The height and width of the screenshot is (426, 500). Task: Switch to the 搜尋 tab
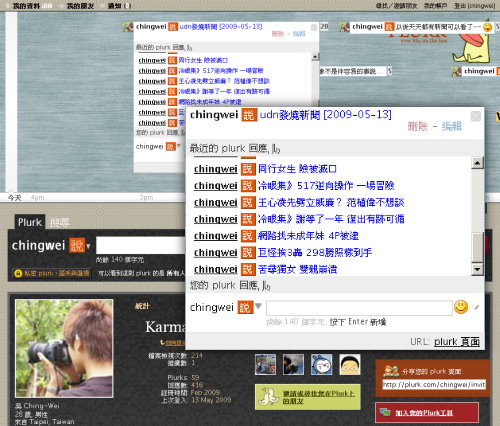point(59,222)
